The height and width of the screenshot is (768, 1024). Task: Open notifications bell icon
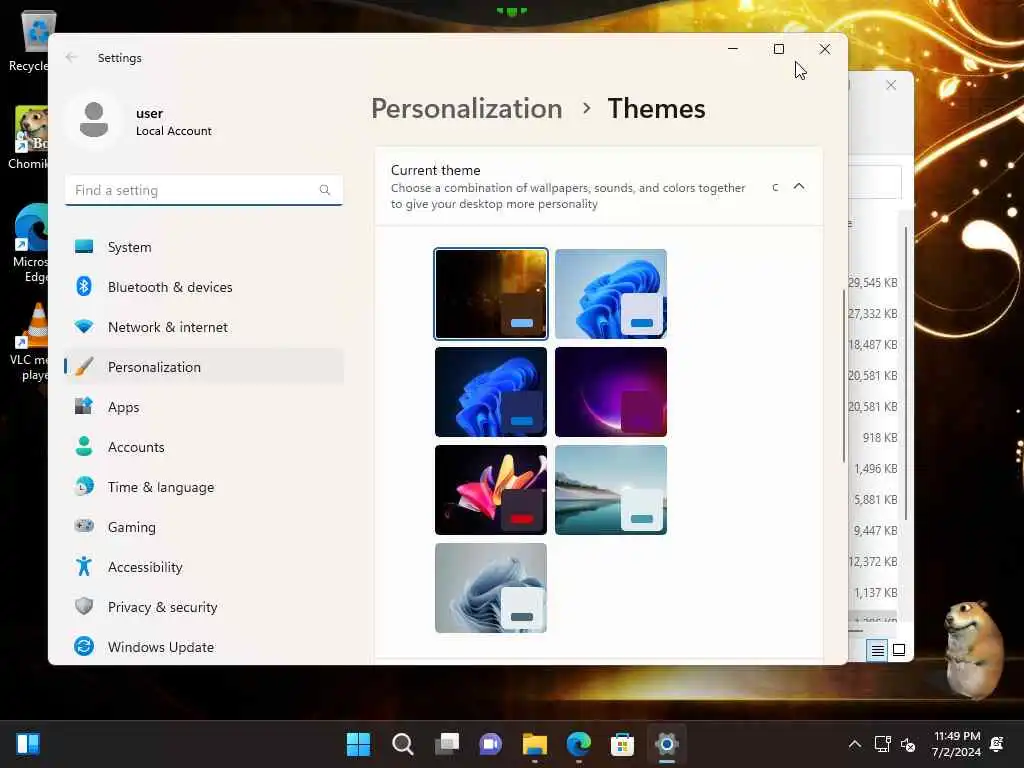997,744
